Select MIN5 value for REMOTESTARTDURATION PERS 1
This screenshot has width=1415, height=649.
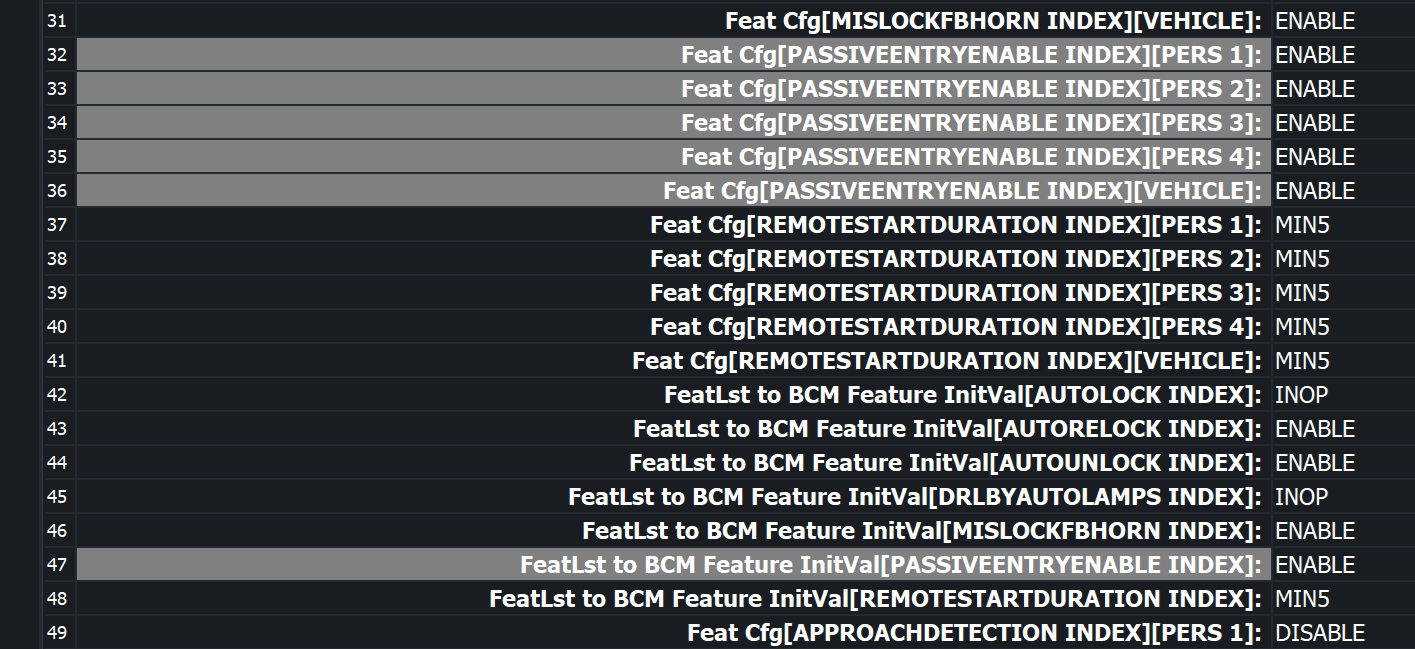click(x=1302, y=225)
